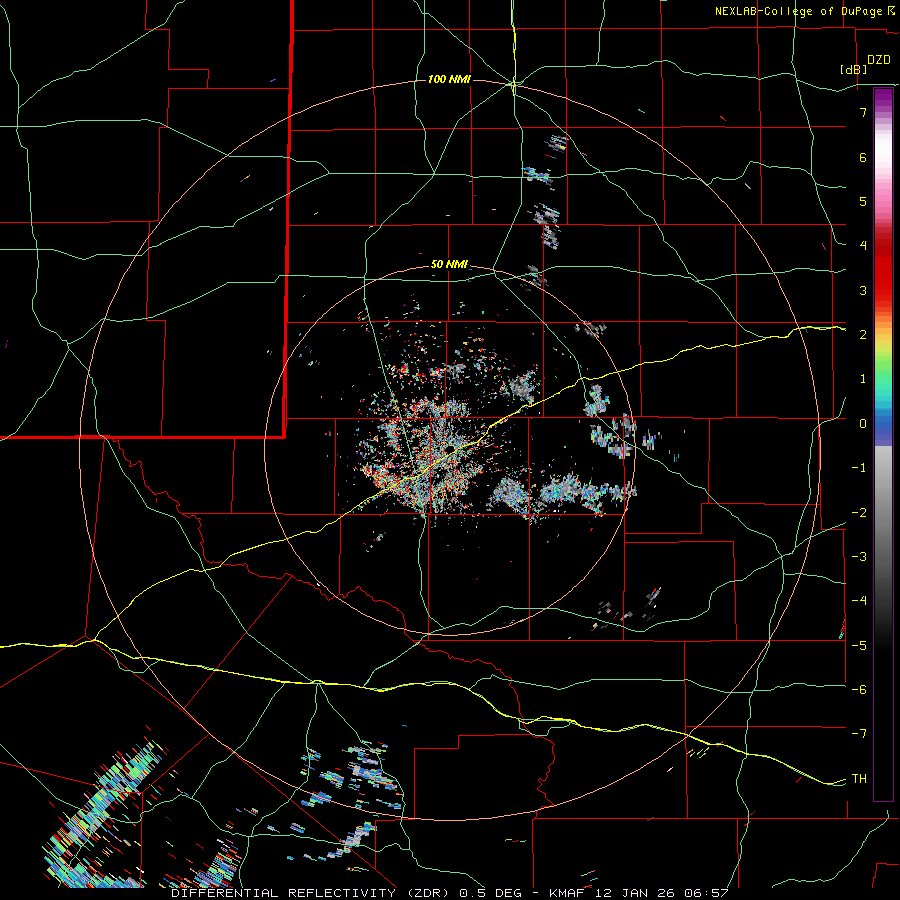Click the KMAF radar site center dot
The image size is (900, 900).
449,448
